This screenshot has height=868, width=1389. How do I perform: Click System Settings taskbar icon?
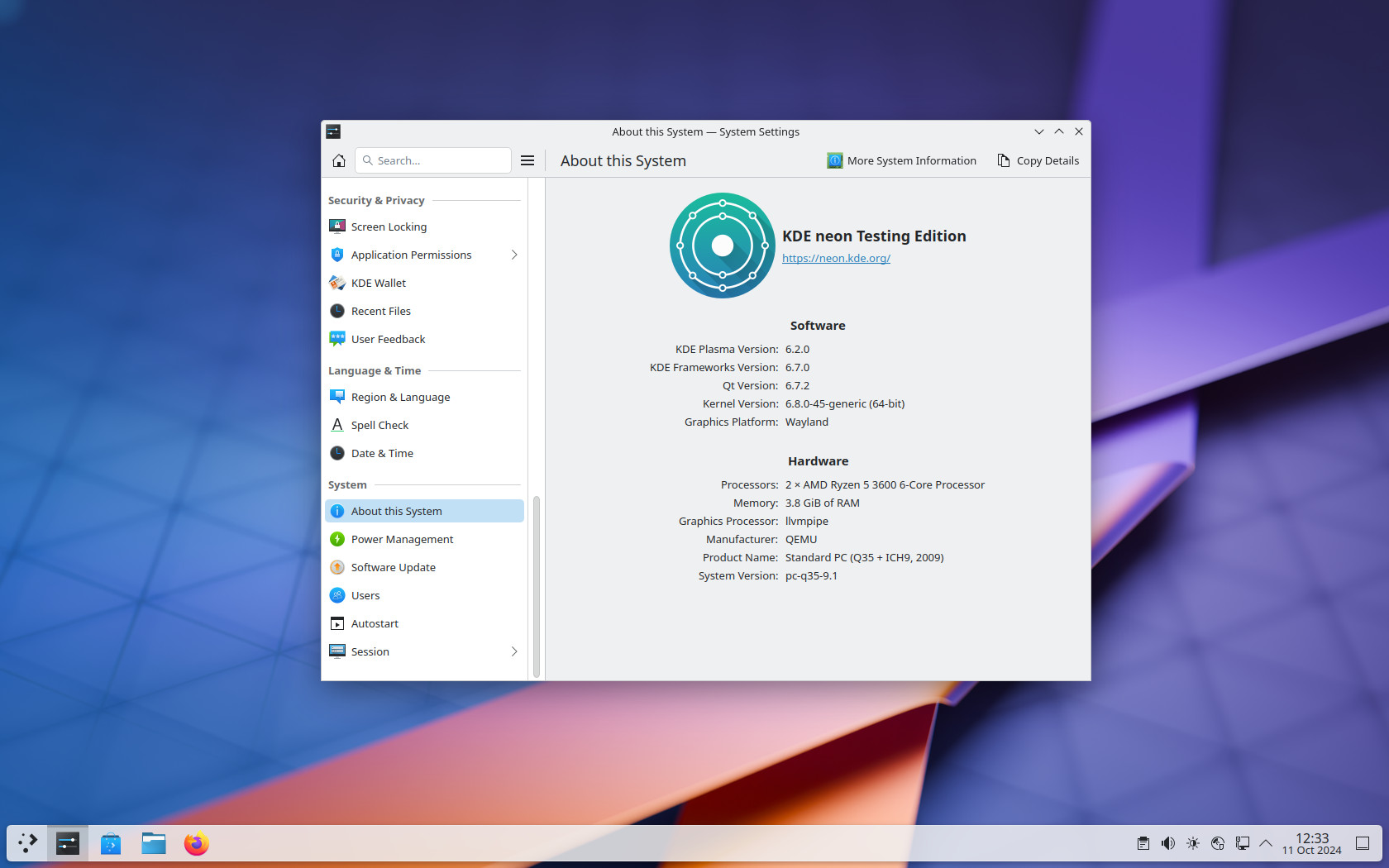(68, 843)
